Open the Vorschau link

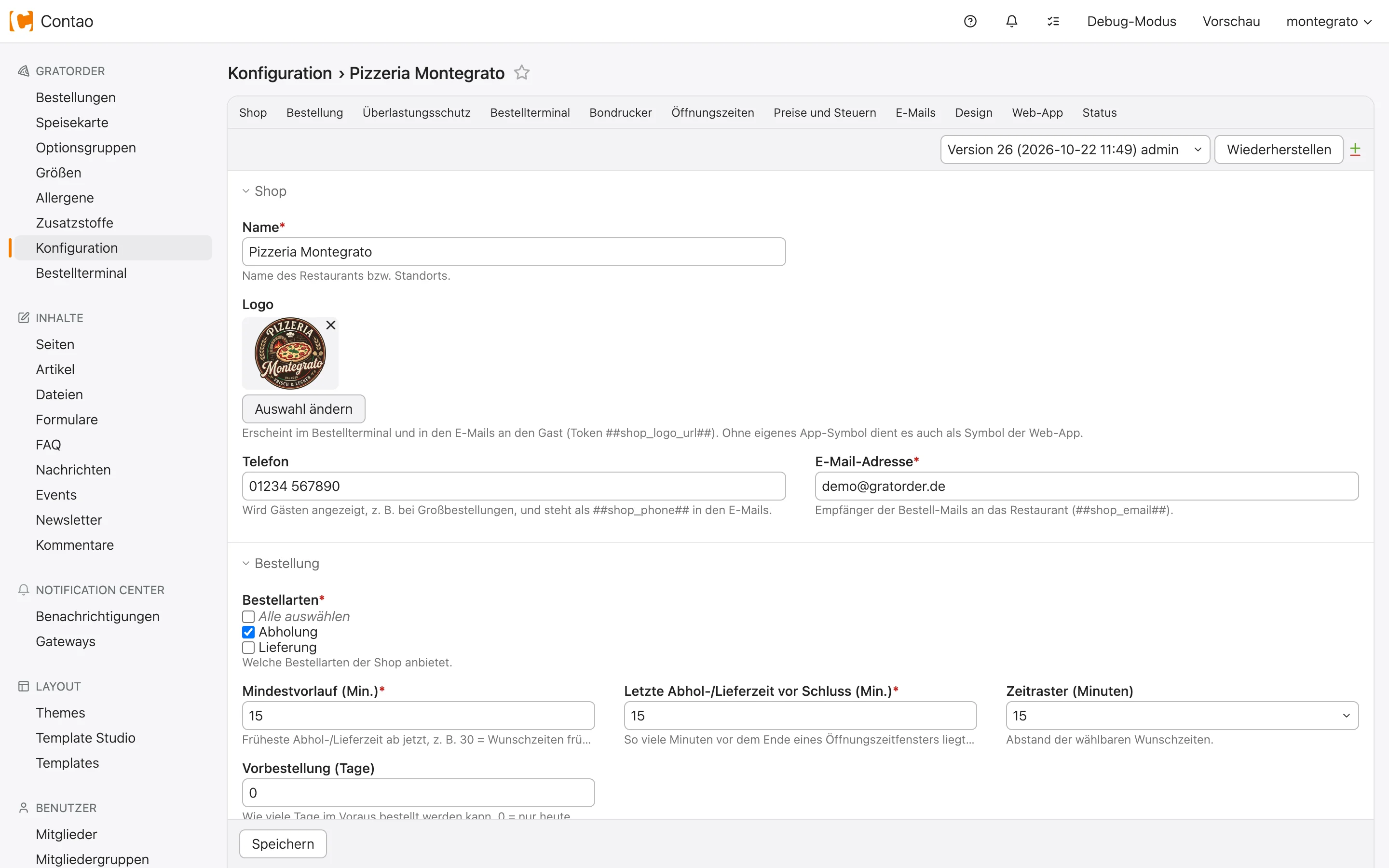[1231, 21]
